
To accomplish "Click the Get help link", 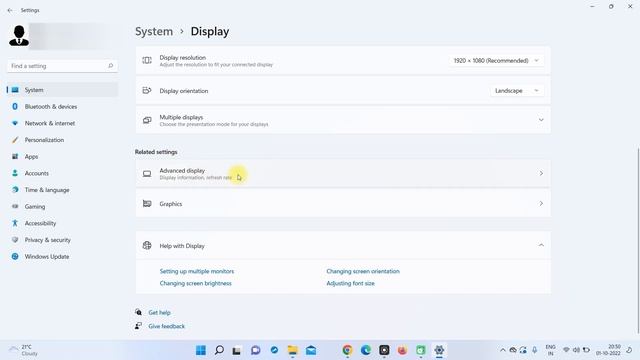I will pos(159,312).
